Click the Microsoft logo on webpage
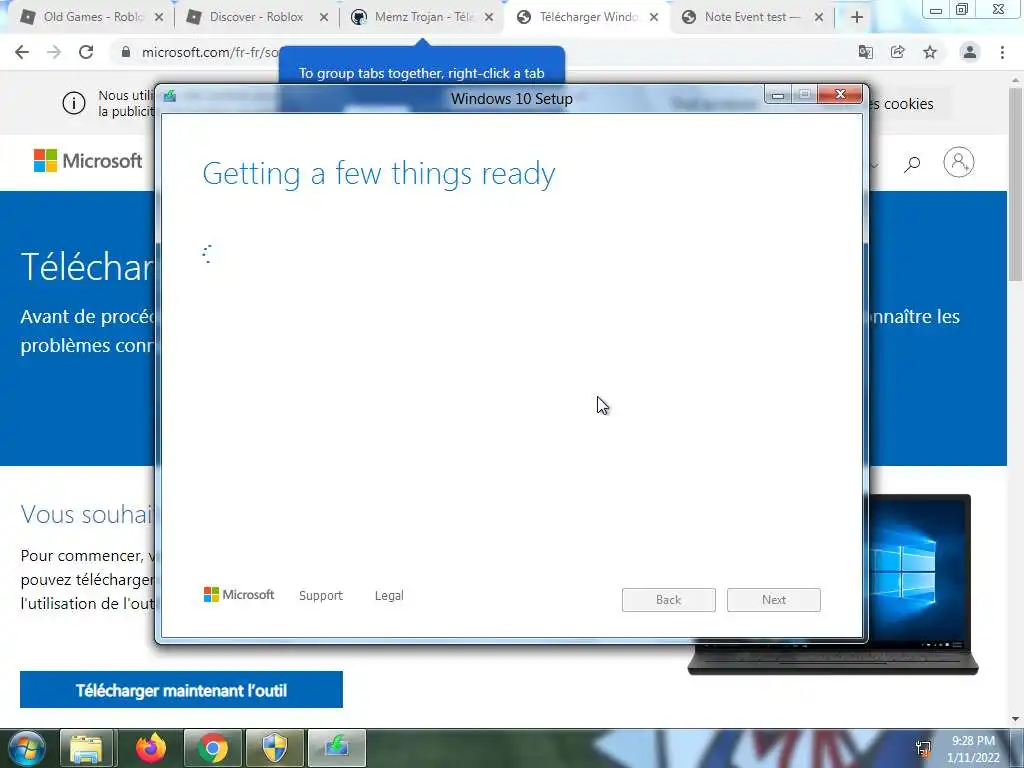1024x768 pixels. click(x=88, y=161)
